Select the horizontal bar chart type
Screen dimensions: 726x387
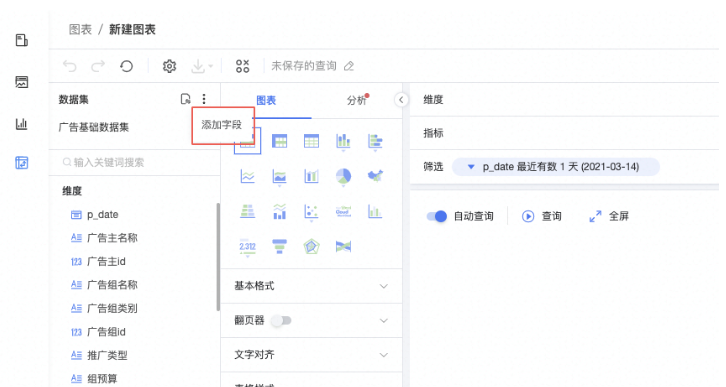tap(375, 141)
